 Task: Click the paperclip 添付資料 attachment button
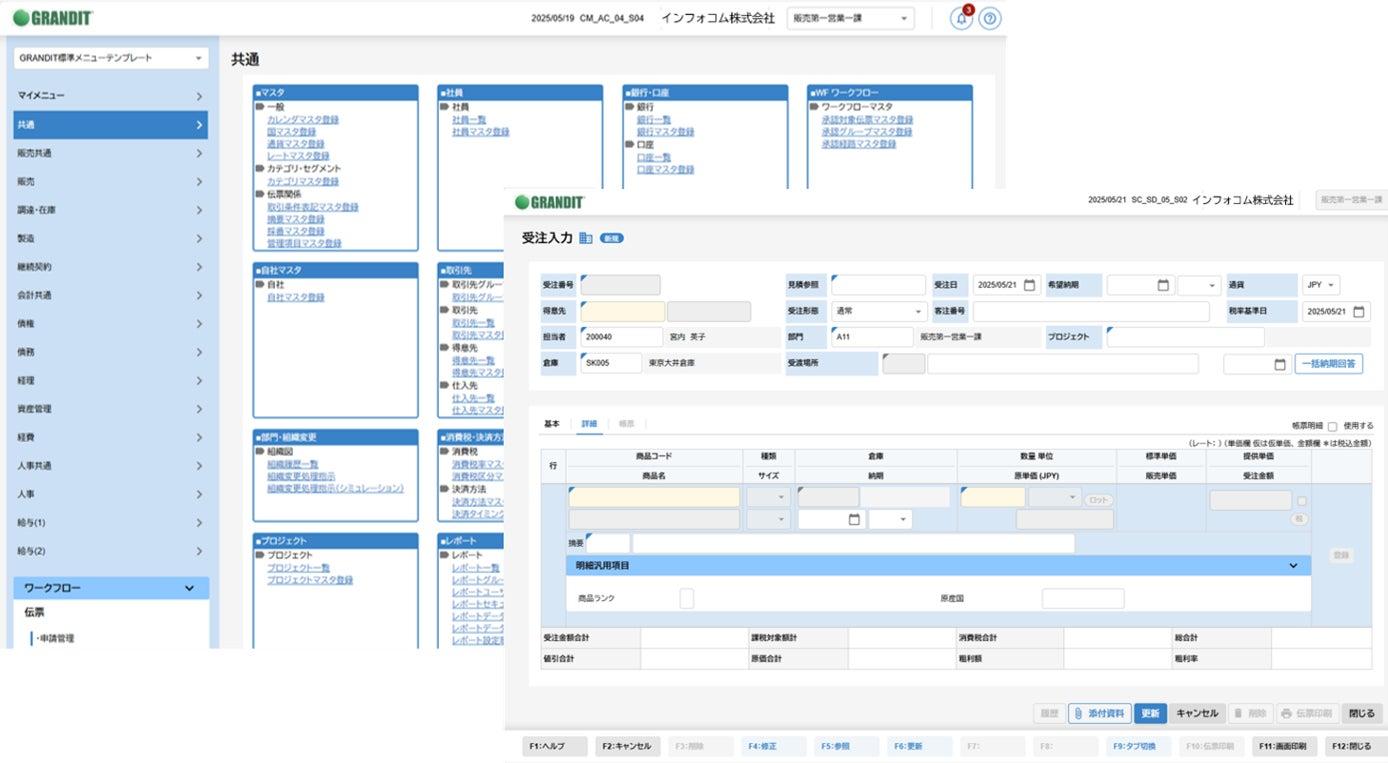(1099, 713)
